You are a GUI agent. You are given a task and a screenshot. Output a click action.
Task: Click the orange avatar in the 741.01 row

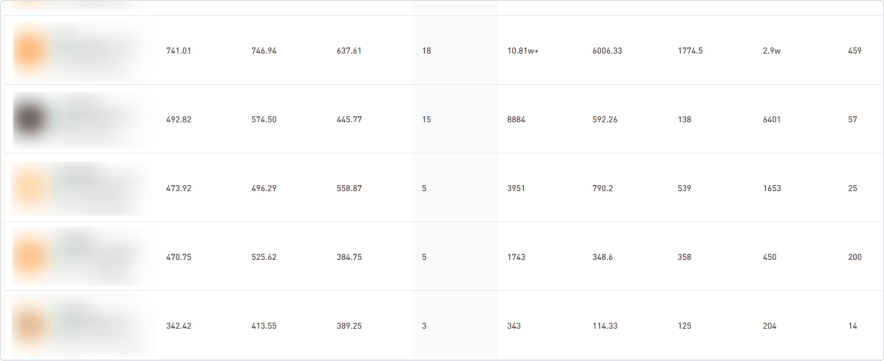coord(29,51)
